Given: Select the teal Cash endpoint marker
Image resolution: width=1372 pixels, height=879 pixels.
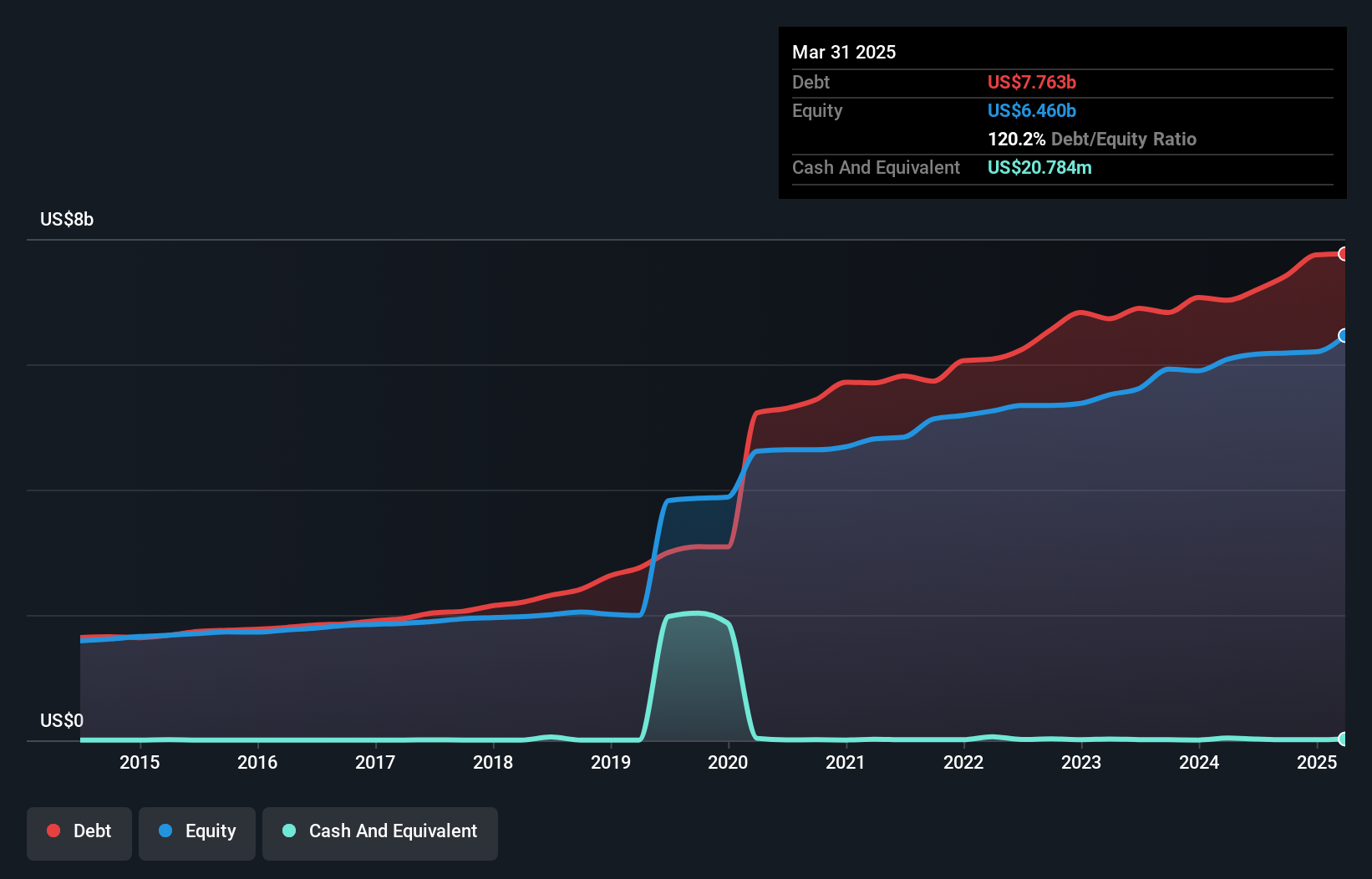Looking at the screenshot, I should 1343,739.
